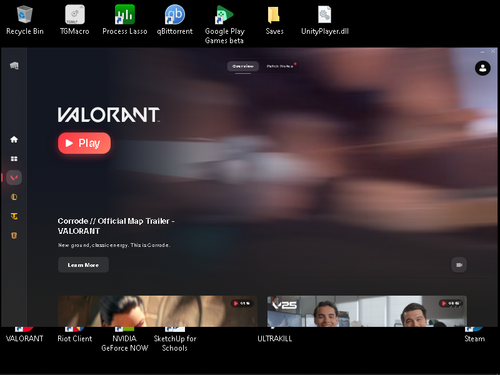Select the Teamfight Tactics sidebar icon

coord(14,216)
